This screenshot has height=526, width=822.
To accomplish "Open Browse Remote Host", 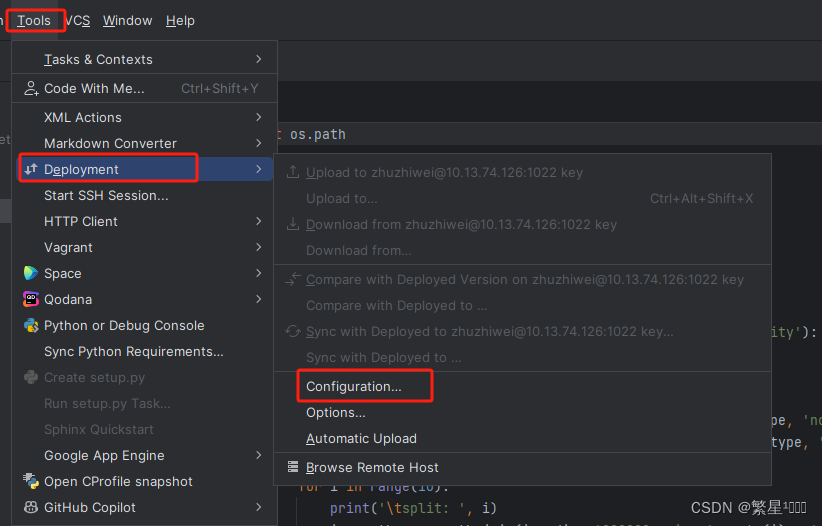I will click(x=522, y=467).
